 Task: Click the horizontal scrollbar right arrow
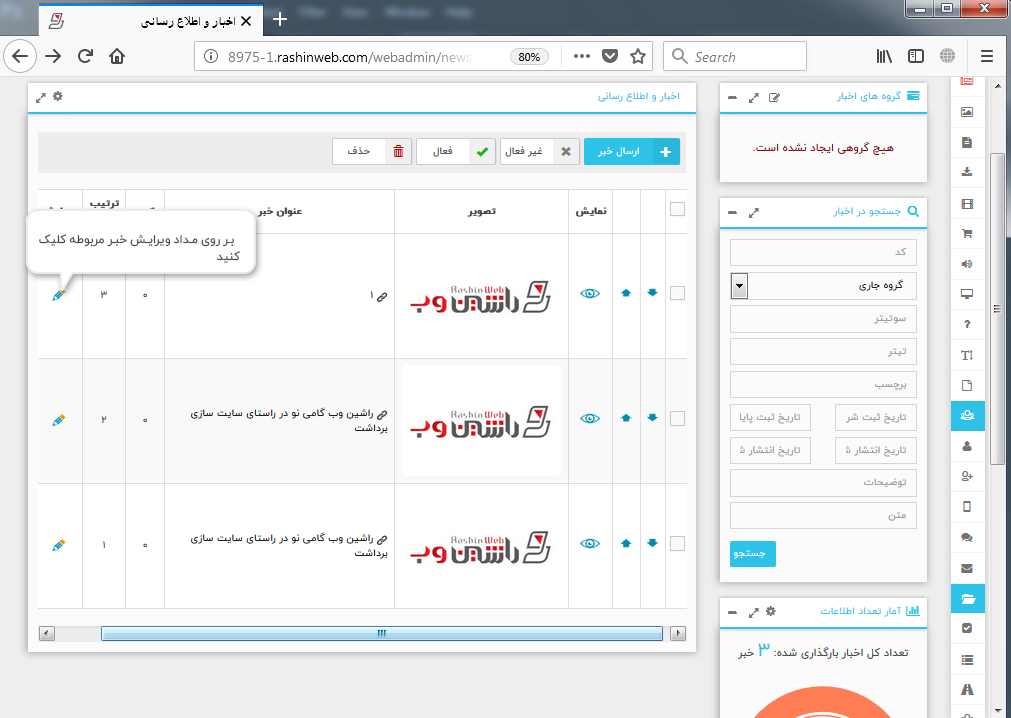[x=678, y=634]
